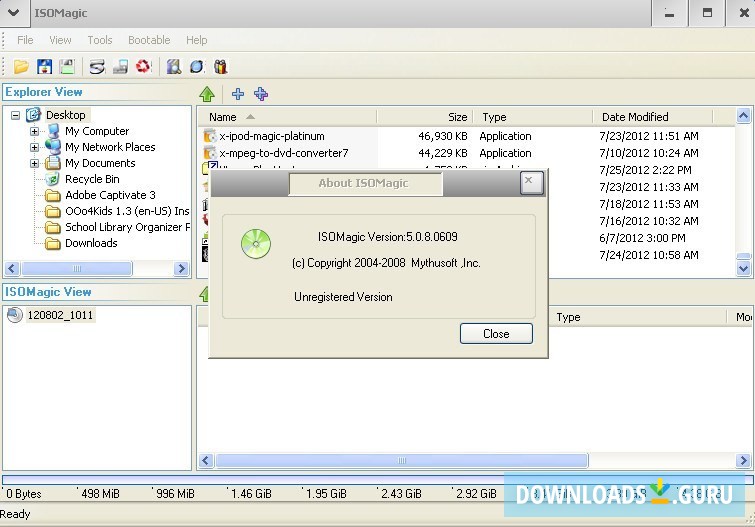Expand the My Network Places node
This screenshot has height=527, width=755.
(34, 147)
